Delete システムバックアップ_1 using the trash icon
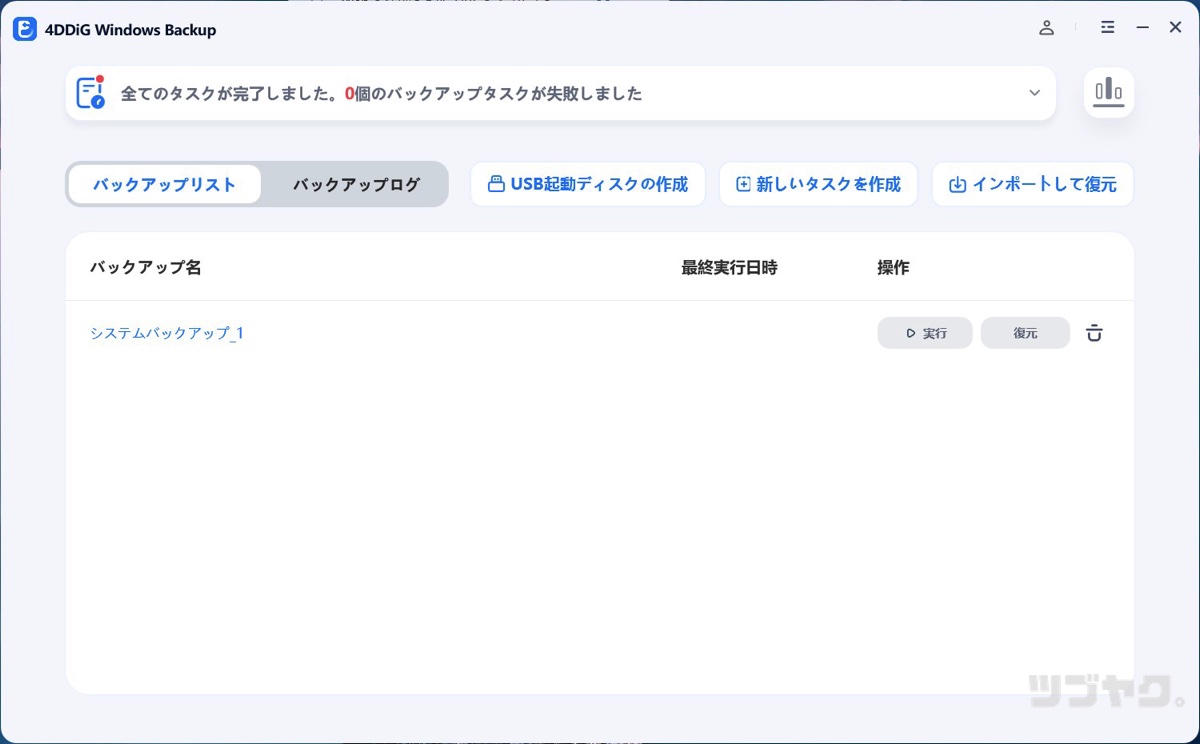 point(1094,333)
